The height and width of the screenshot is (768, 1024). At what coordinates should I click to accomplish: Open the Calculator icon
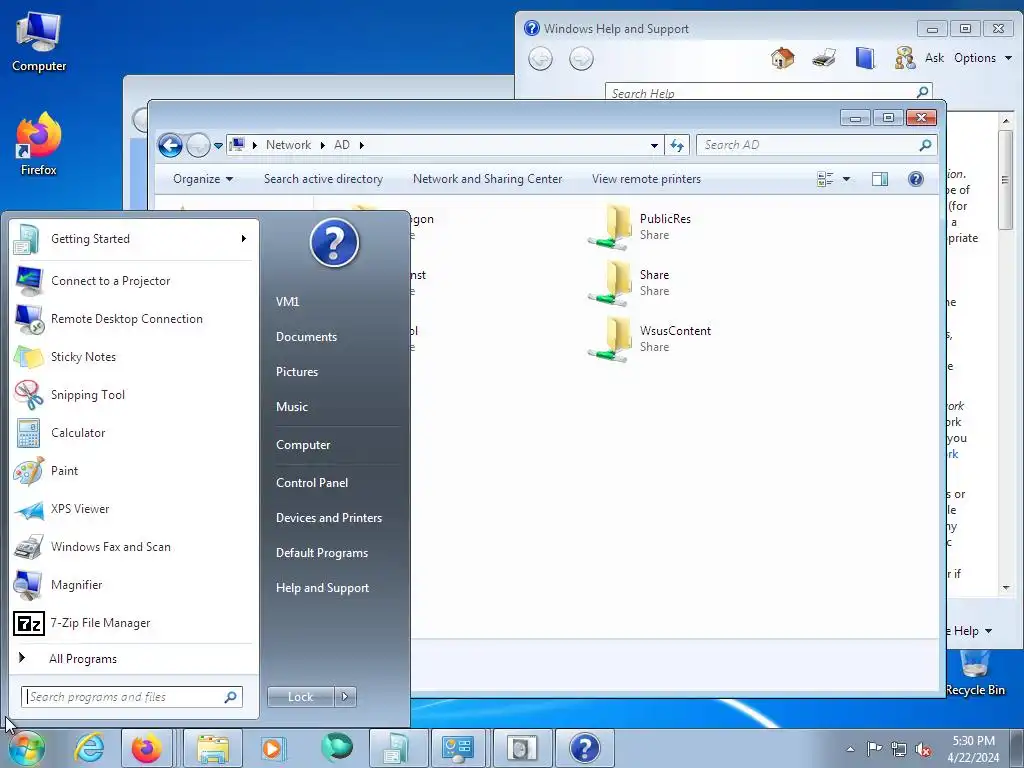pos(28,433)
